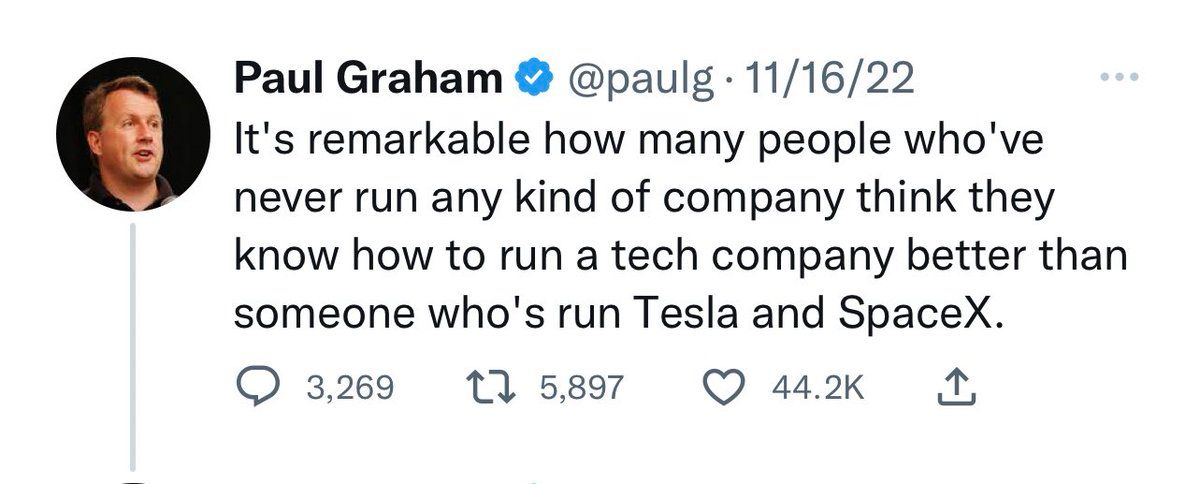The image size is (1200, 484).
Task: View the 44.2K likes count
Action: click(x=817, y=387)
